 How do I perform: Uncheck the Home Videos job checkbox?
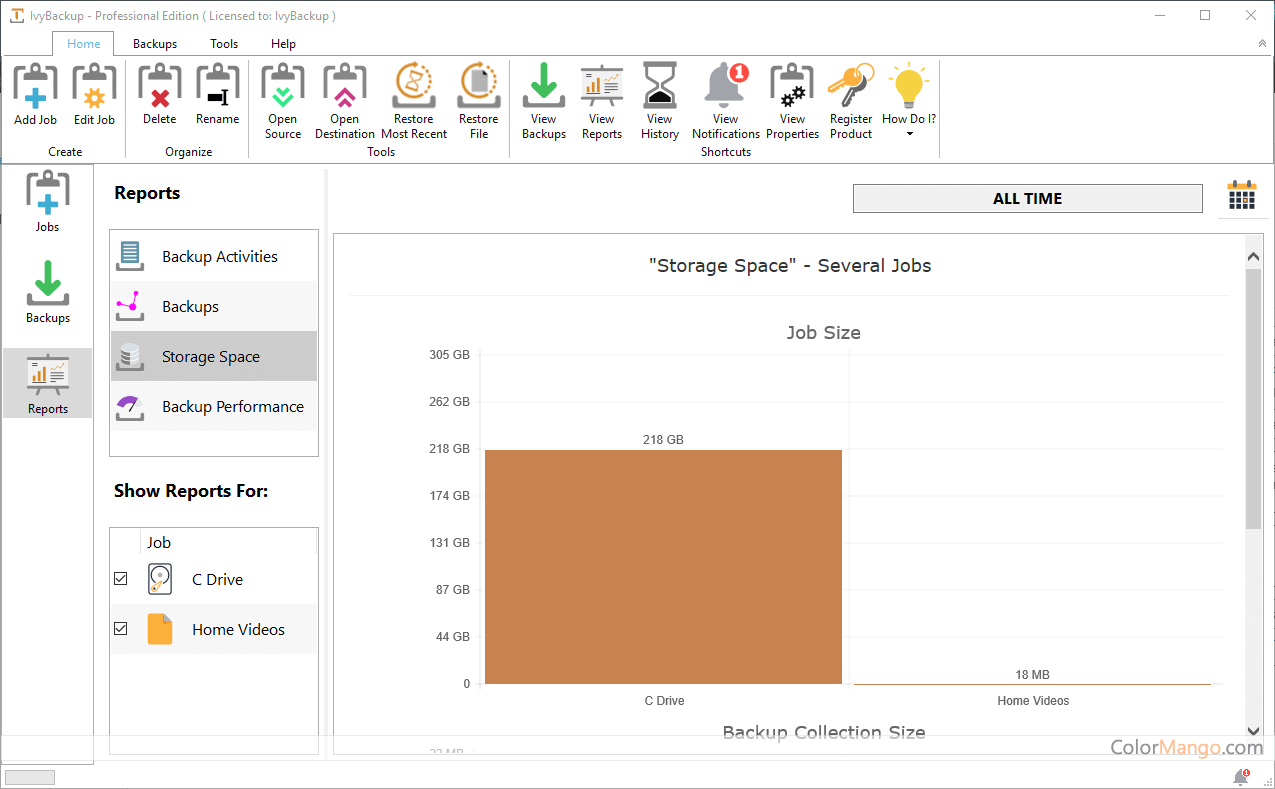coord(121,629)
